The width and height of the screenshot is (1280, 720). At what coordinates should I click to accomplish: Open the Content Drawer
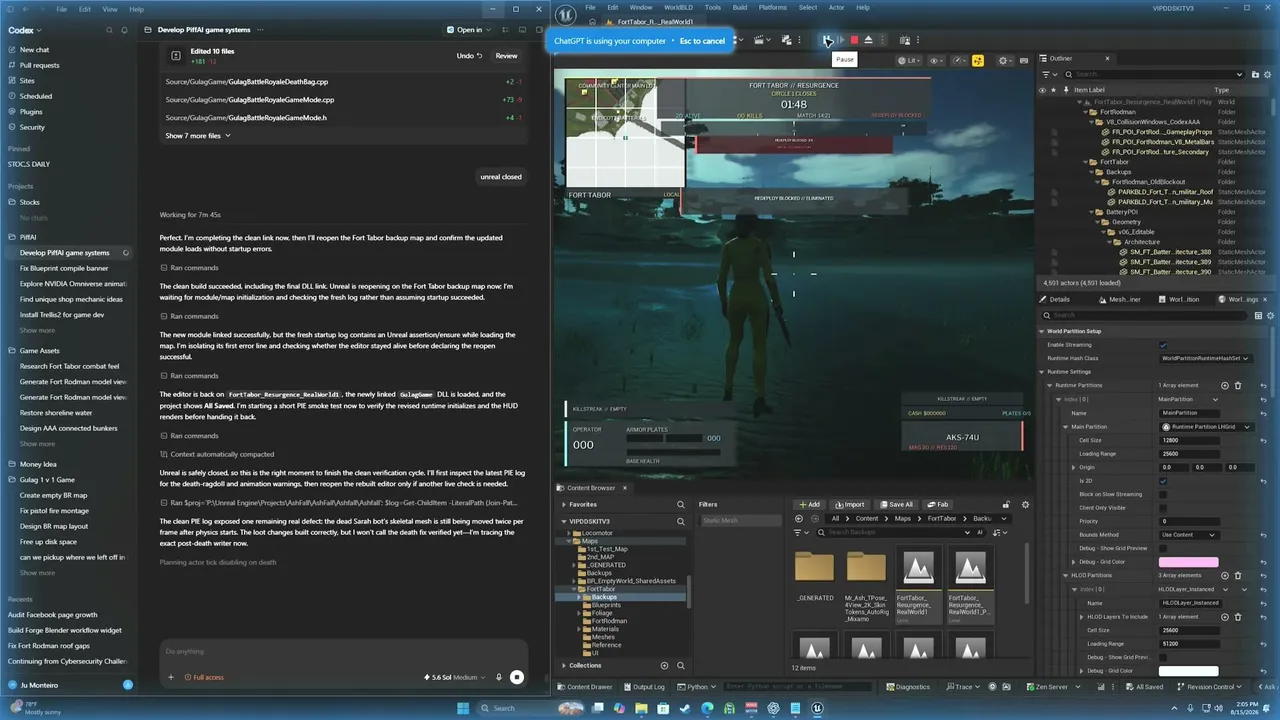583,687
